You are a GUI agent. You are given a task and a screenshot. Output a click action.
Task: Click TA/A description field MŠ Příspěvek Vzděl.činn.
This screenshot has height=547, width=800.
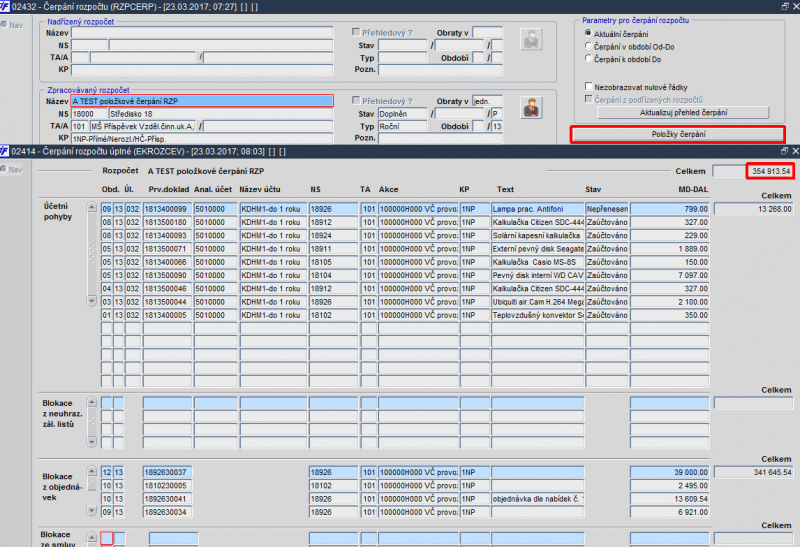point(142,126)
